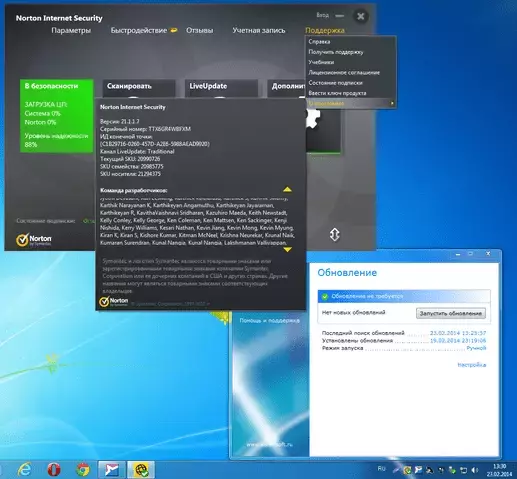
Task: Click 'Запустить обновление' button
Action: point(451,313)
